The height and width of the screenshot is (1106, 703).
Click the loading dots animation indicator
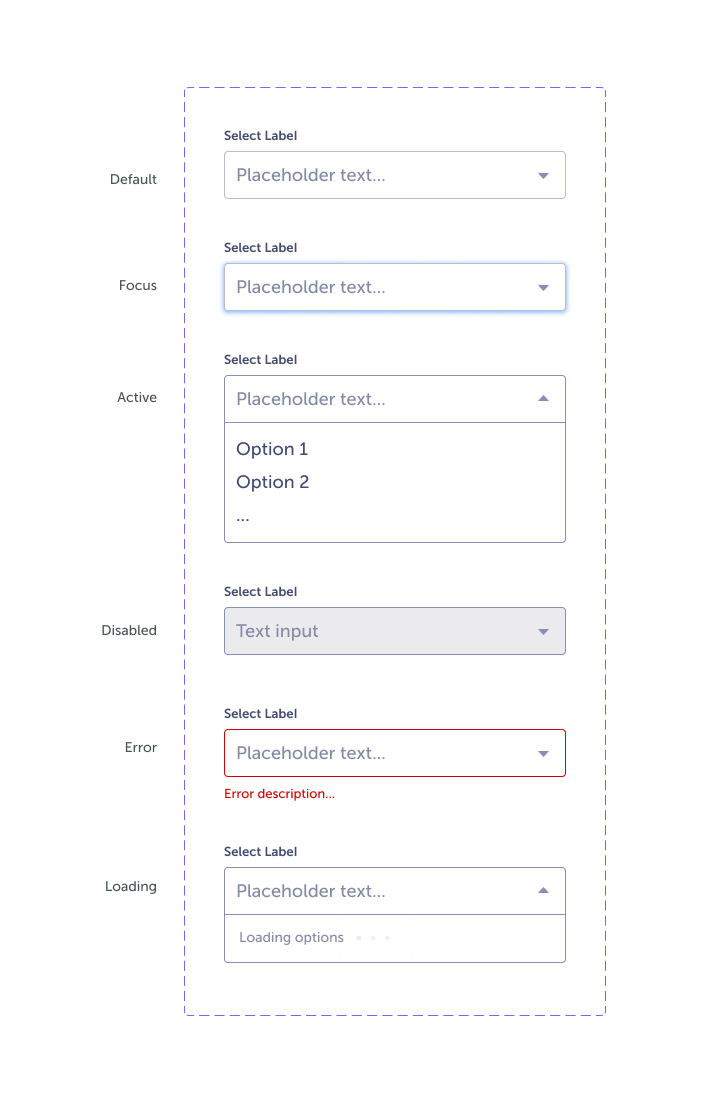[371, 938]
